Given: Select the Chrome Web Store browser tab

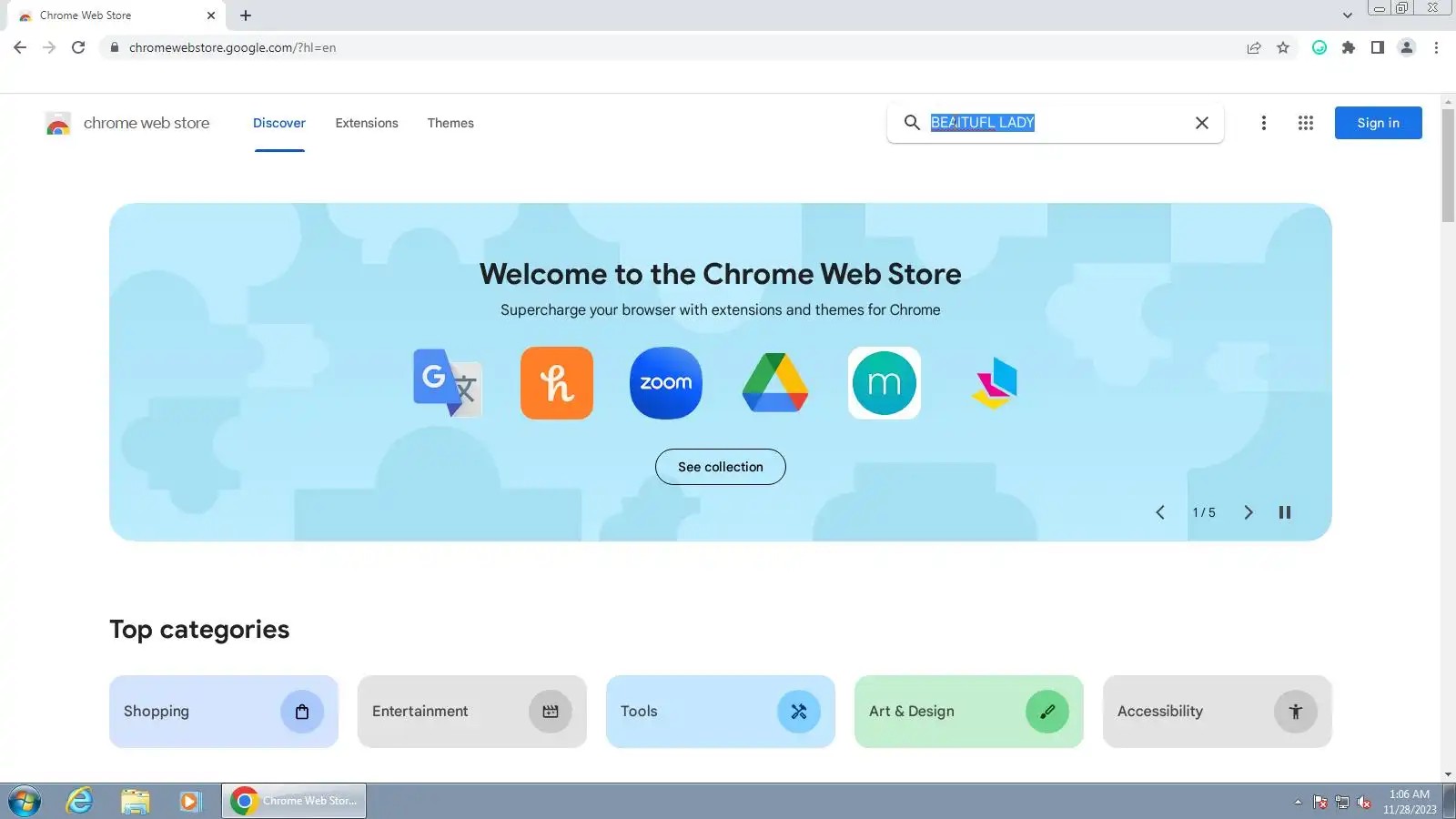Looking at the screenshot, I should (116, 15).
